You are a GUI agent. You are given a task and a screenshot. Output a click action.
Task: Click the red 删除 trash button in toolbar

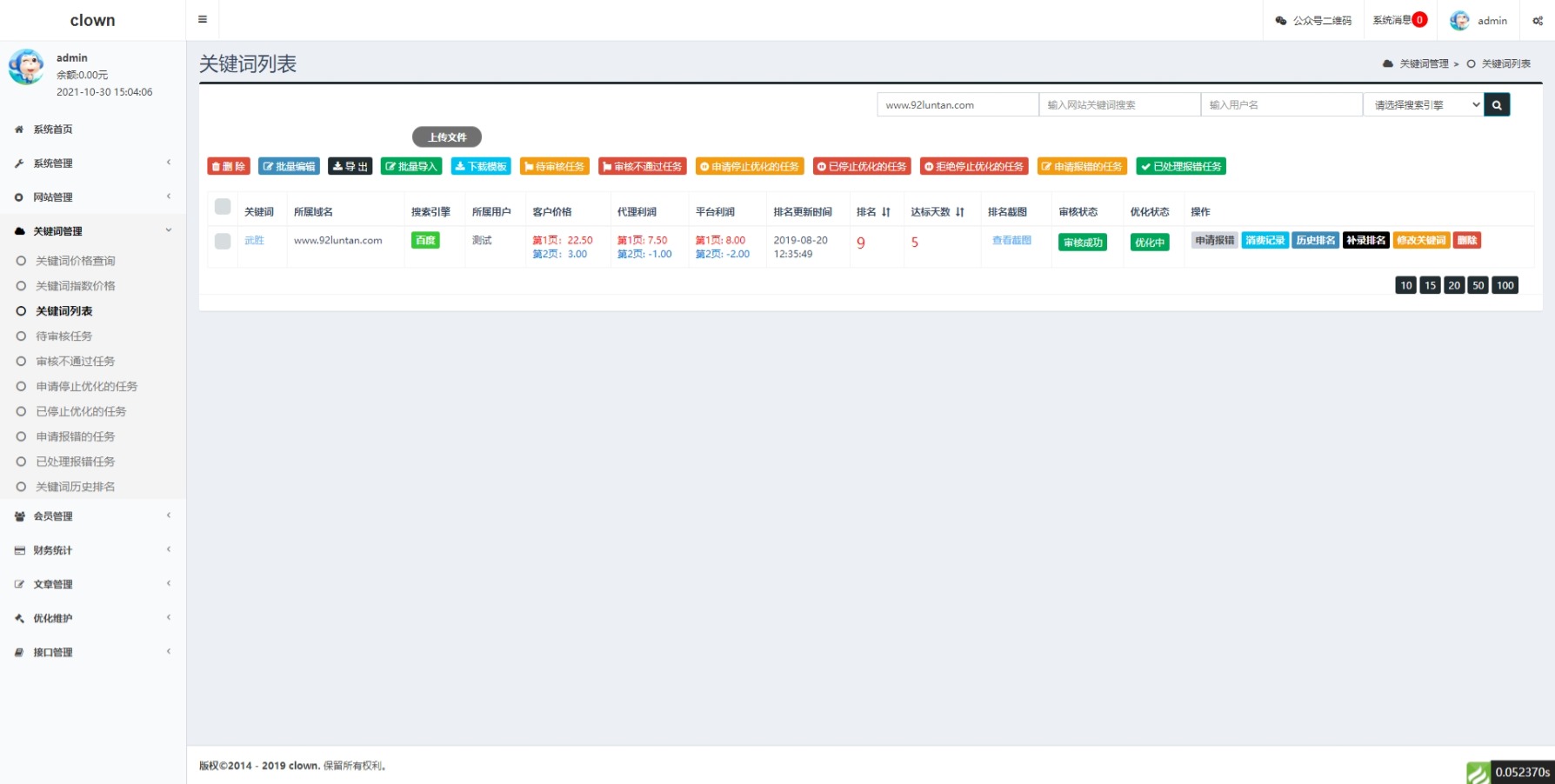pyautogui.click(x=229, y=167)
